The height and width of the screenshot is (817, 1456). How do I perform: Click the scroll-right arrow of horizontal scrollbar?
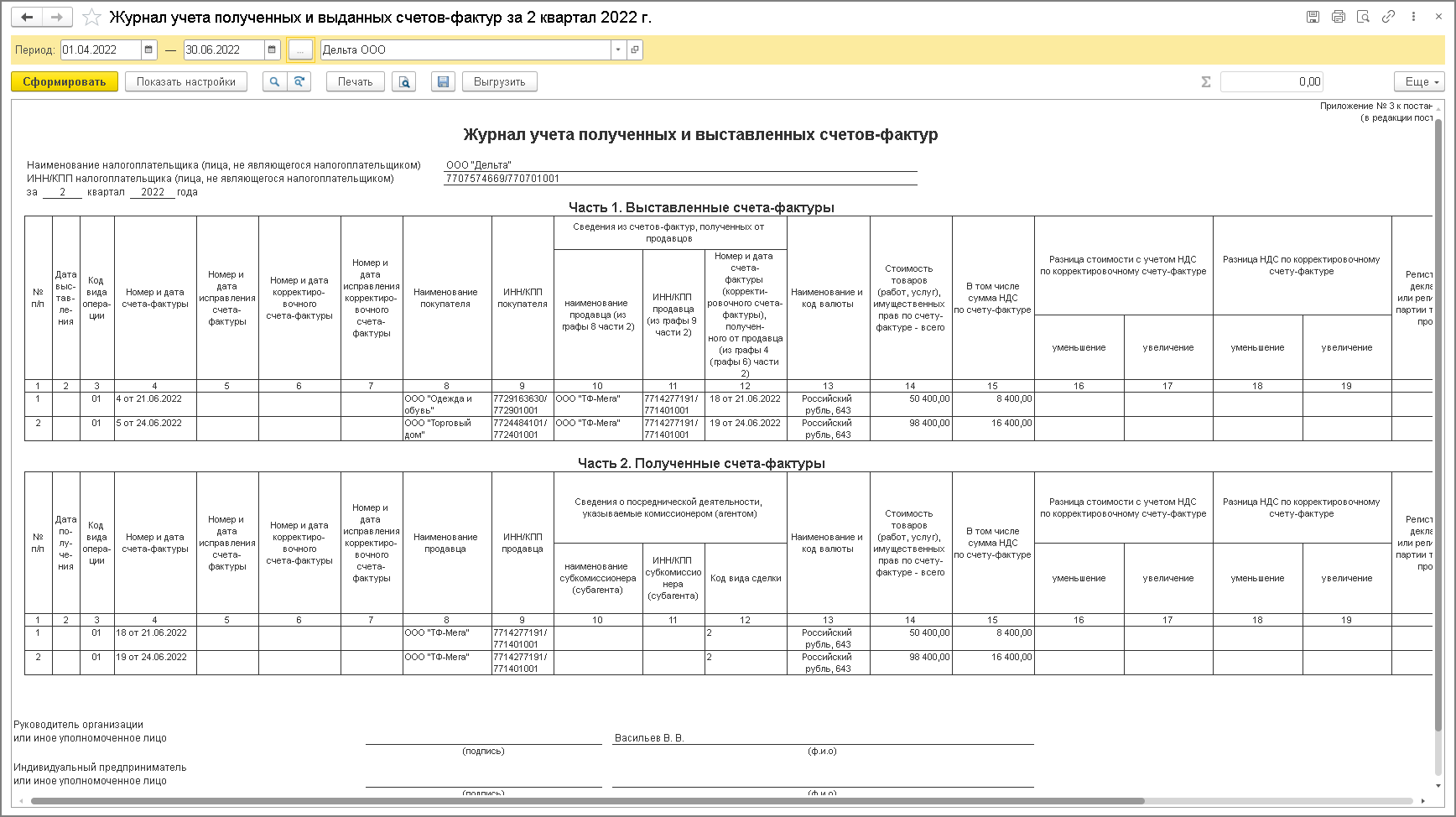point(1423,801)
